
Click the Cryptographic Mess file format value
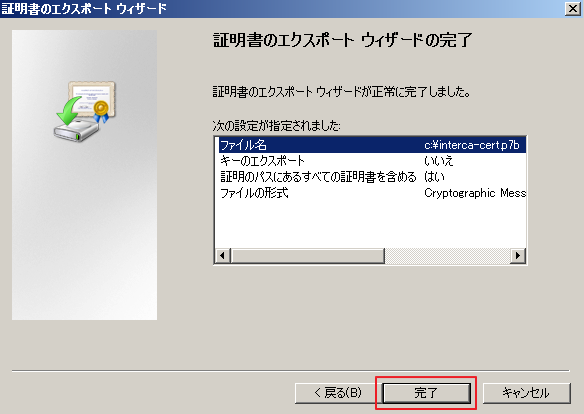(x=475, y=193)
